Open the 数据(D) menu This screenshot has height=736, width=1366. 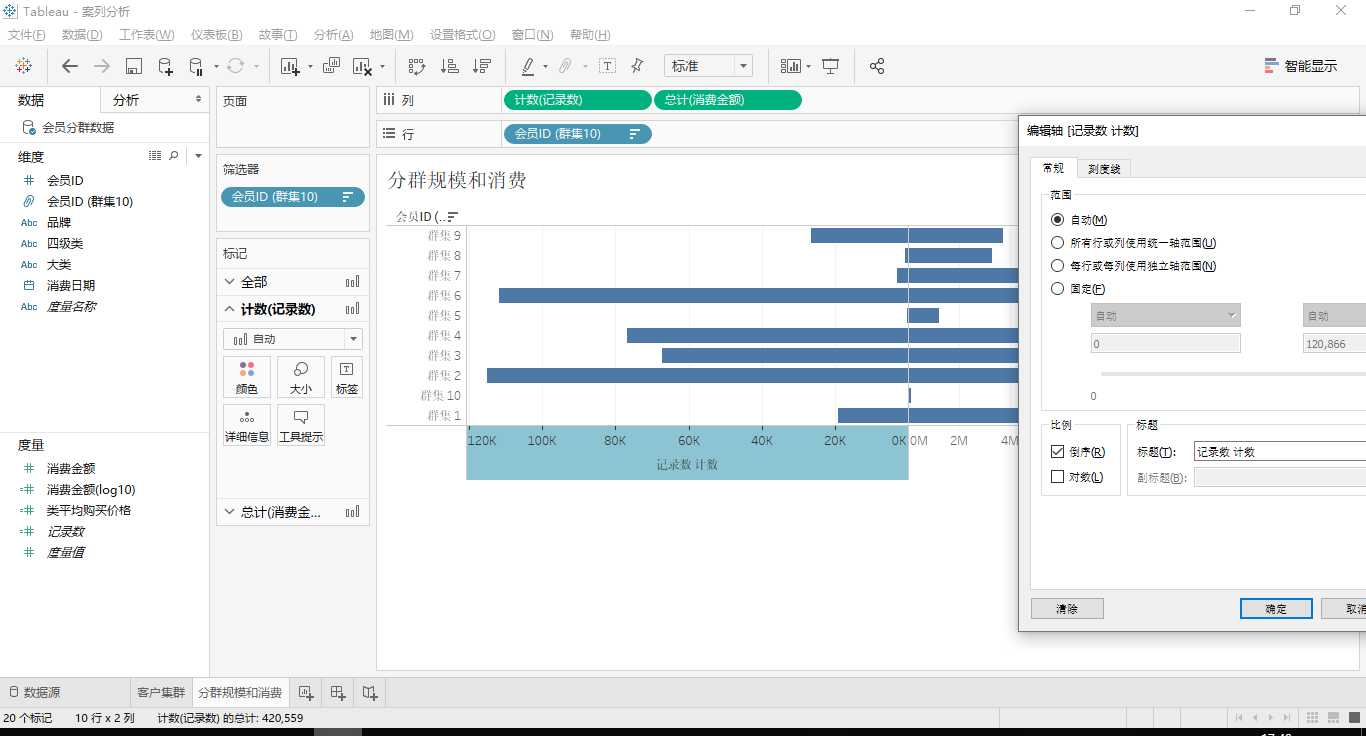point(82,35)
